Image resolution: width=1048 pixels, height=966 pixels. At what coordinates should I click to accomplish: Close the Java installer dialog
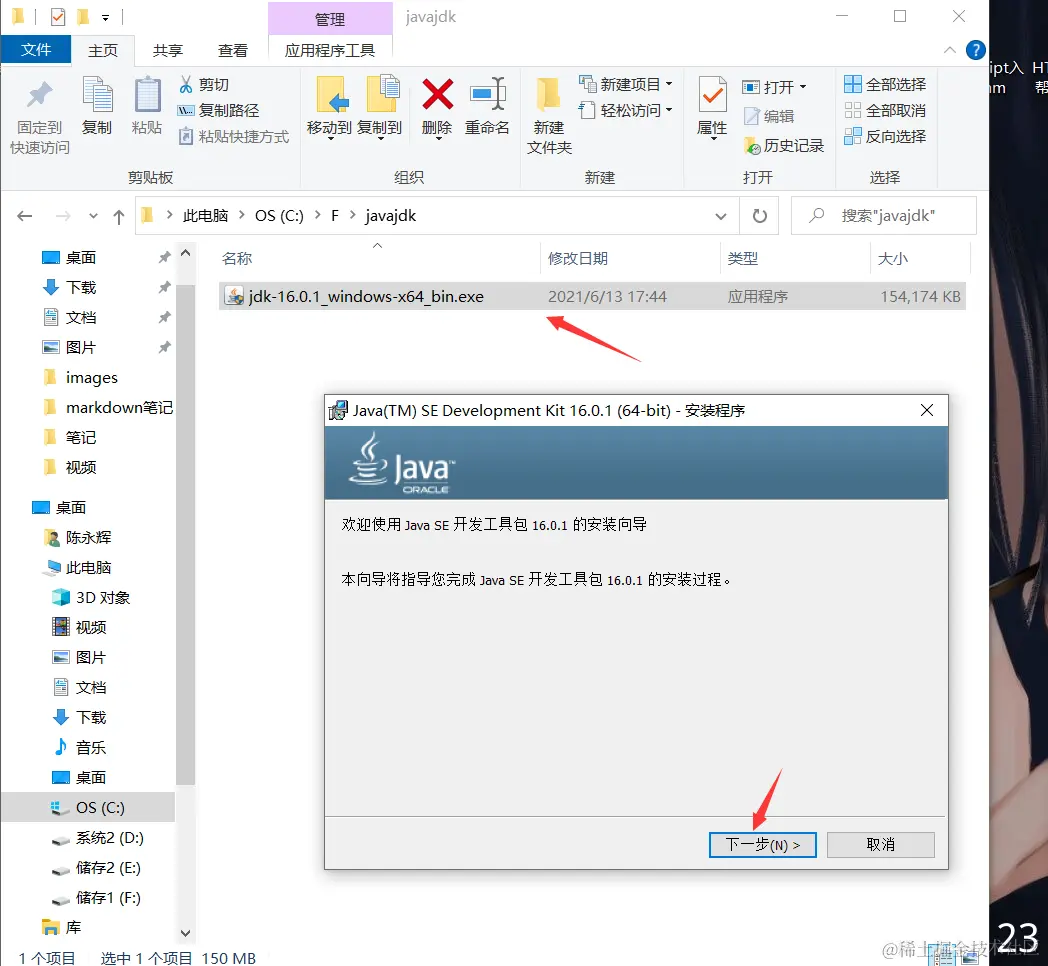(x=927, y=410)
